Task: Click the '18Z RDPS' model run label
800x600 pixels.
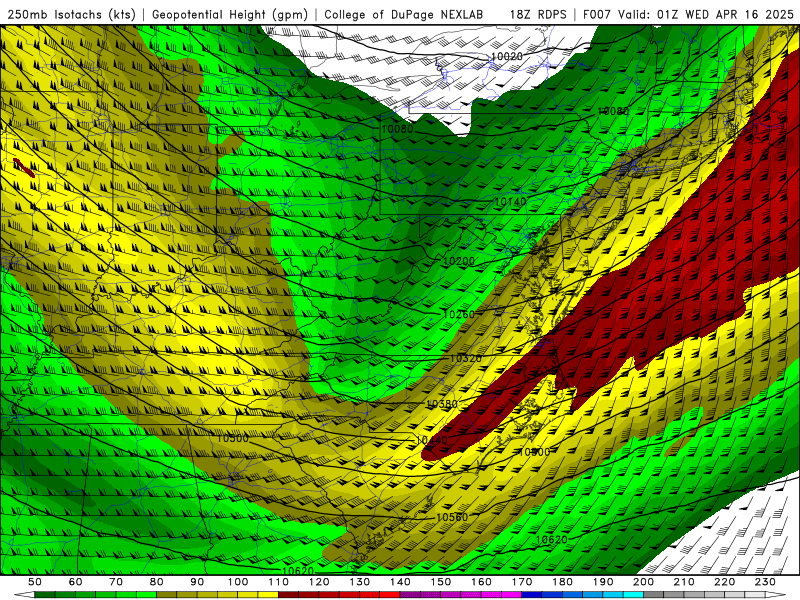Action: click(x=538, y=15)
